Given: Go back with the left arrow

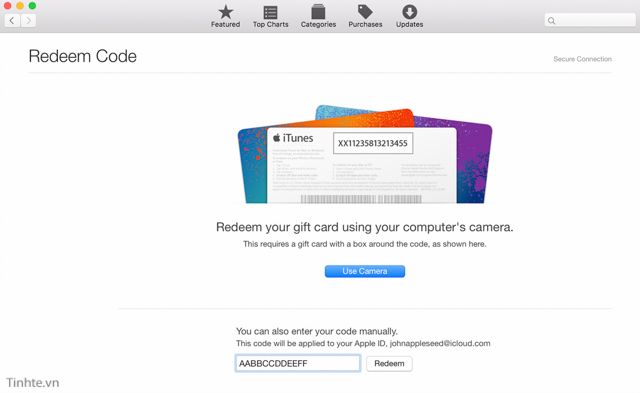Looking at the screenshot, I should point(12,20).
